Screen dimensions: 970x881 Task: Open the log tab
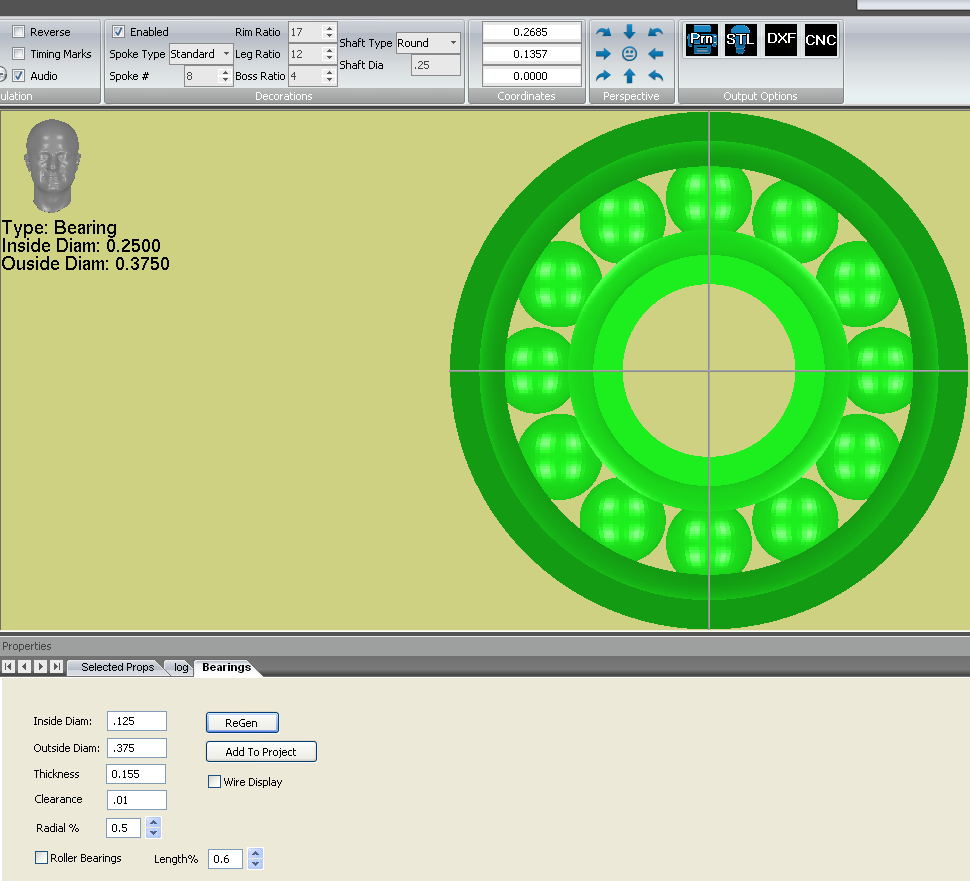pos(180,667)
